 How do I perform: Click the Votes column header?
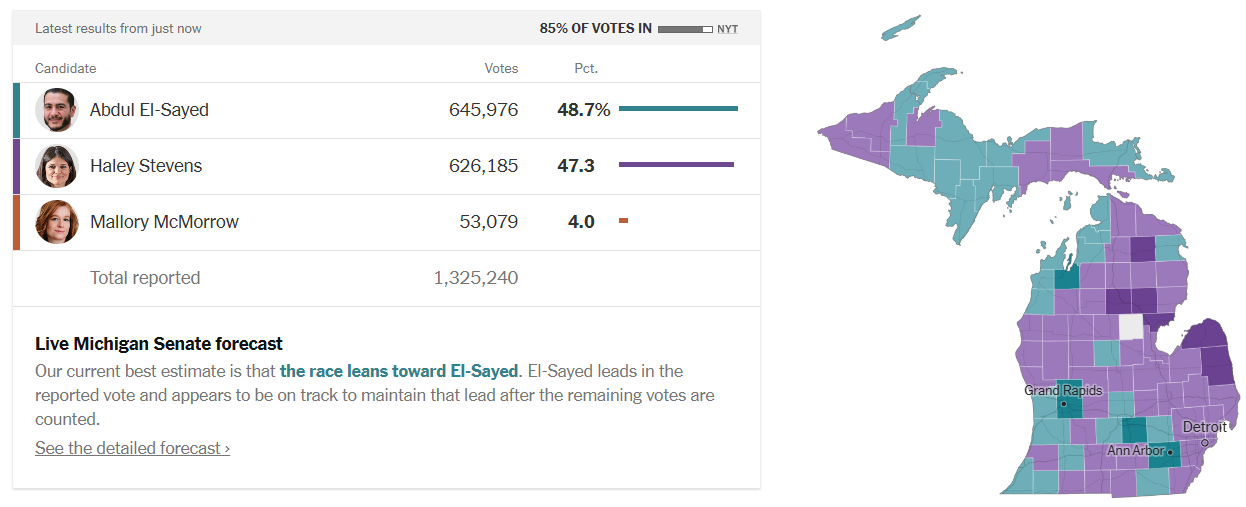coord(501,68)
